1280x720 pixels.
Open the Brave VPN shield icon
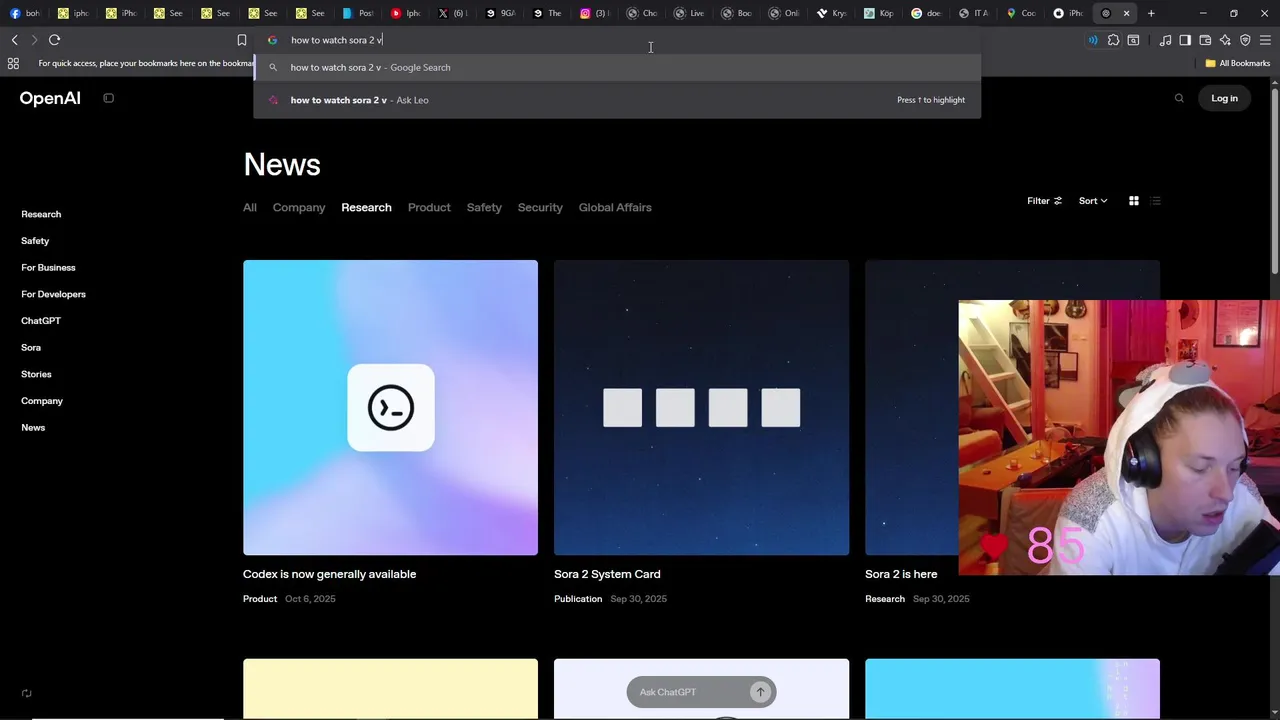[x=1245, y=40]
